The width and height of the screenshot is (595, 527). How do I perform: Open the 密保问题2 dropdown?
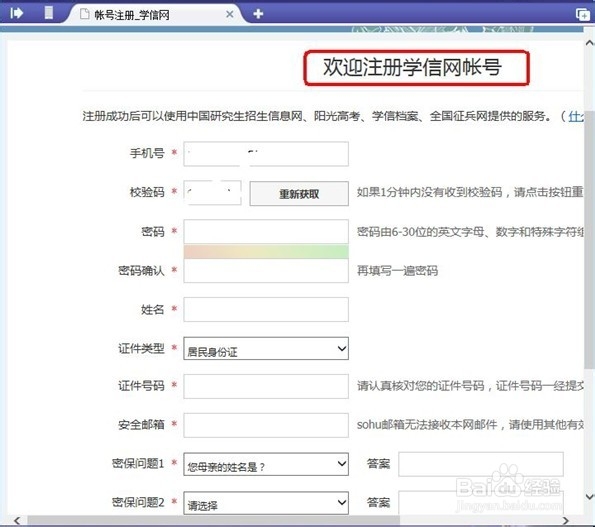coord(266,503)
